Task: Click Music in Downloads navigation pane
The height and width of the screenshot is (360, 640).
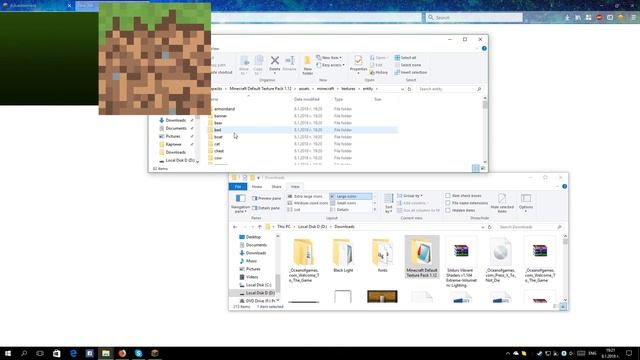Action: coord(248,261)
